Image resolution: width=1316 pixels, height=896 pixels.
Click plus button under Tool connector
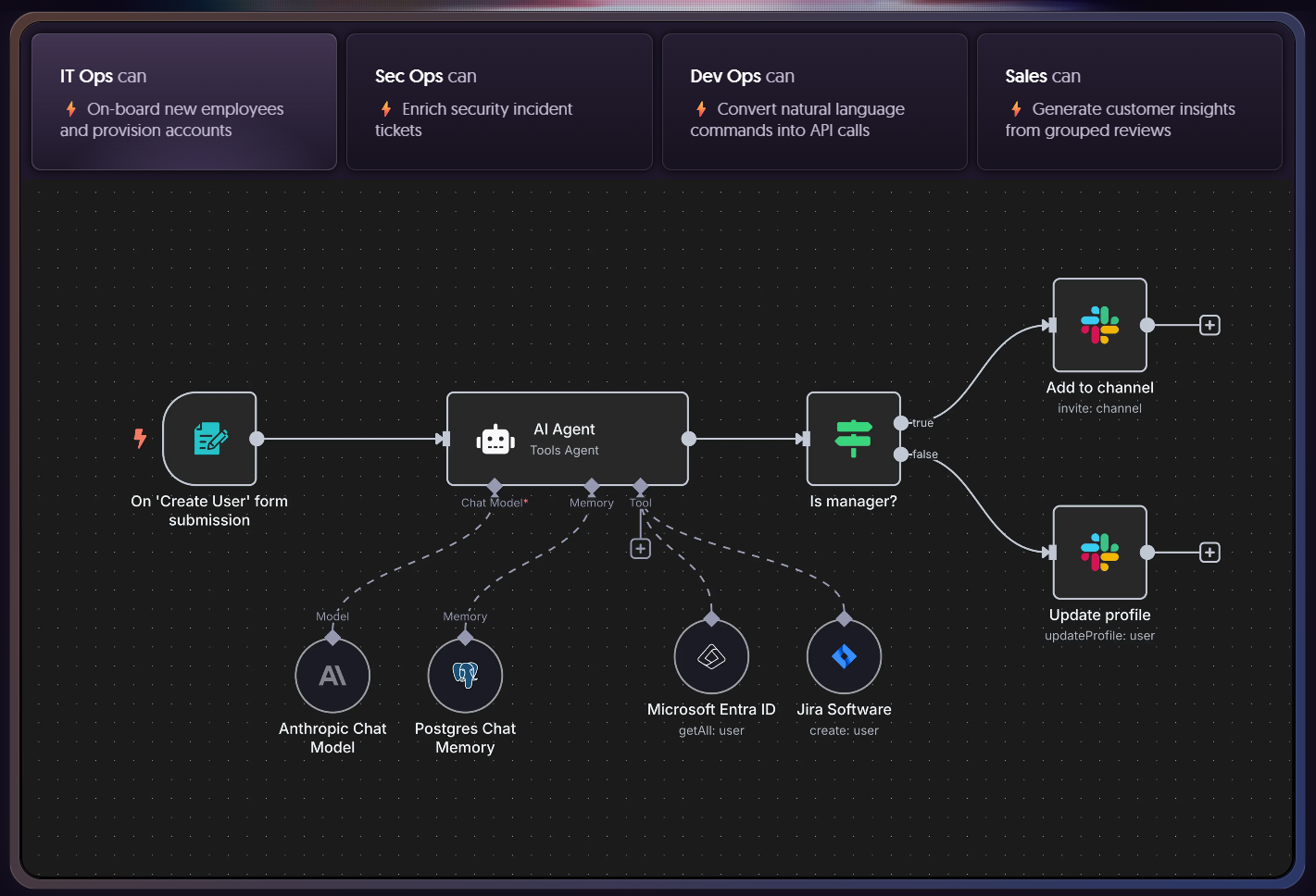640,549
